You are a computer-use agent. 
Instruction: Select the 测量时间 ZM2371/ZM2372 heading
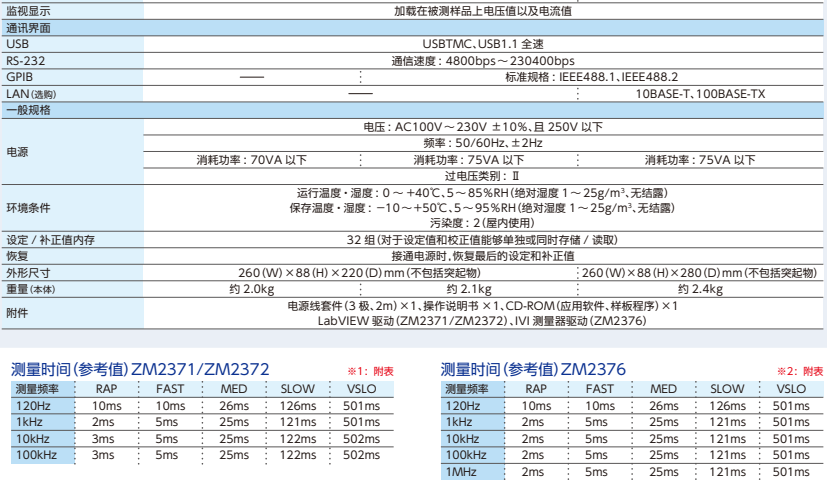(x=139, y=370)
